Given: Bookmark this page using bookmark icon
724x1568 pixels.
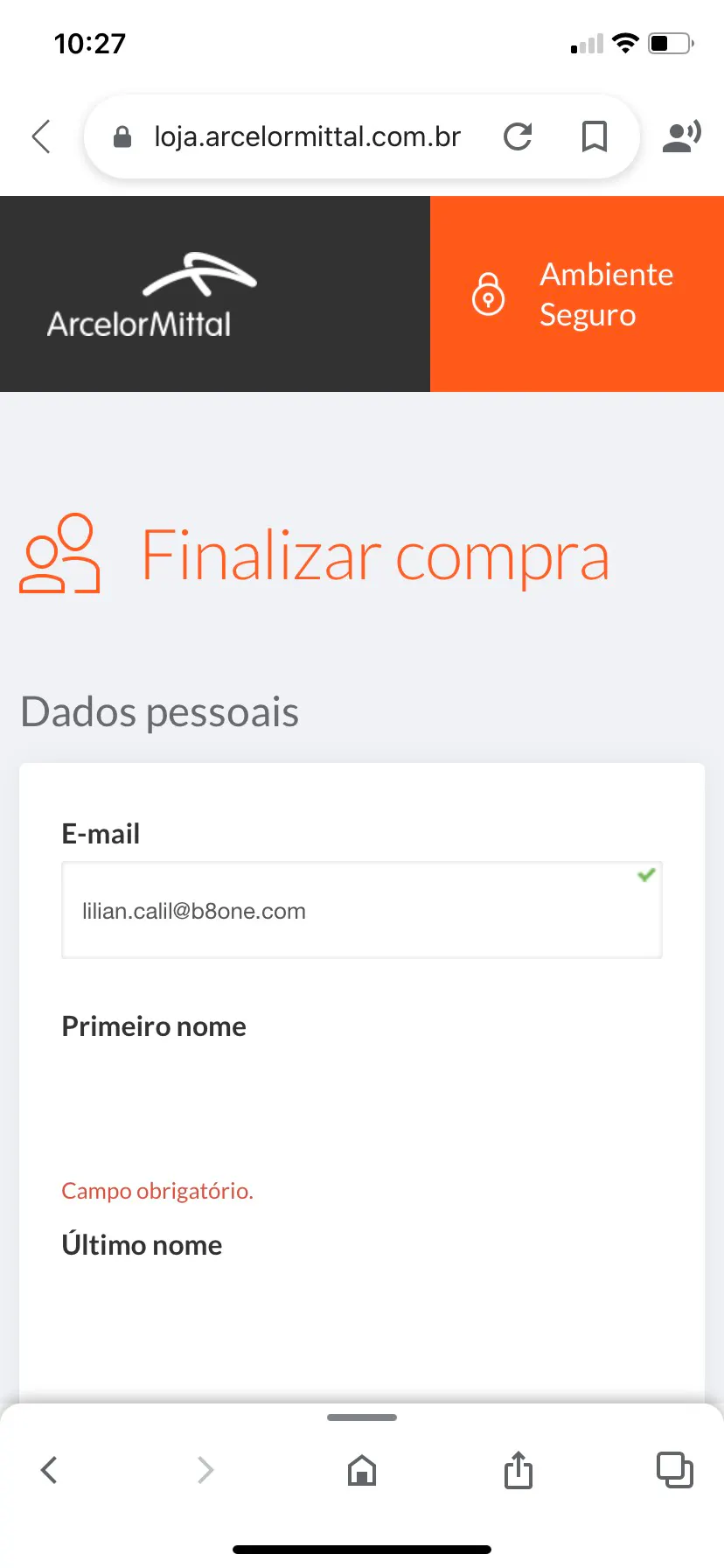Looking at the screenshot, I should click(595, 136).
